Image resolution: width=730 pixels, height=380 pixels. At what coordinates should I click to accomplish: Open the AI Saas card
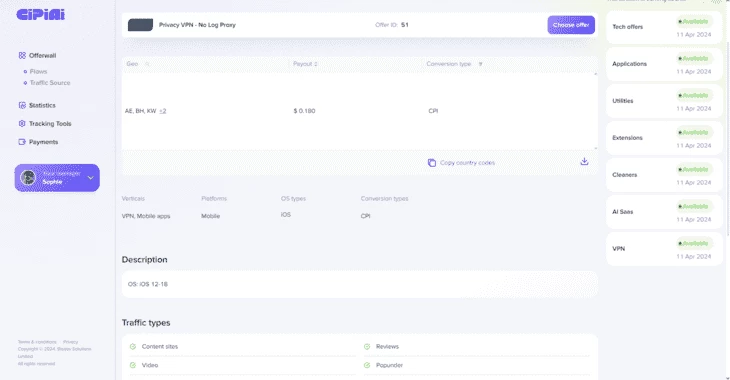[x=663, y=212]
